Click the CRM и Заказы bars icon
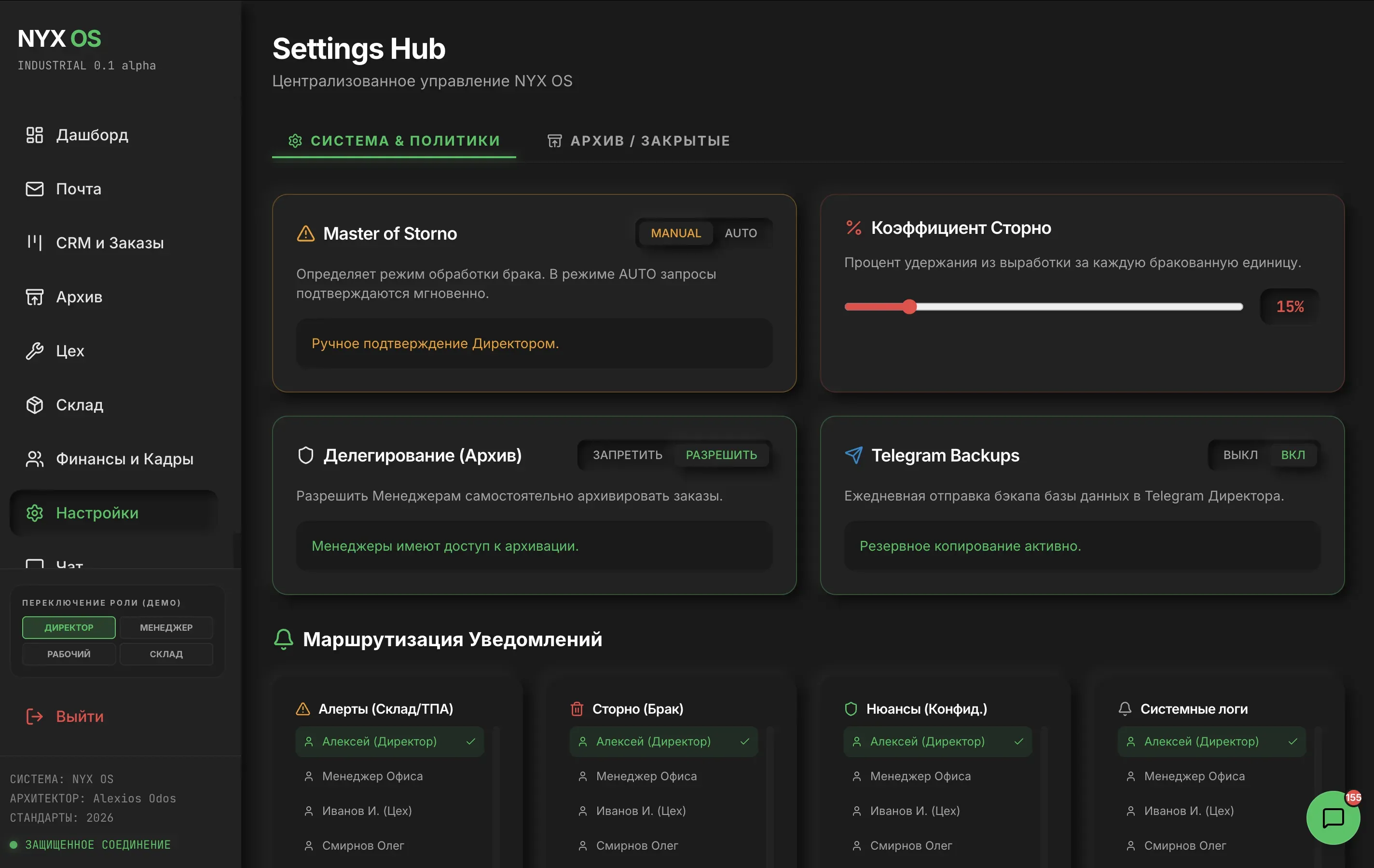The height and width of the screenshot is (868, 1374). tap(34, 243)
